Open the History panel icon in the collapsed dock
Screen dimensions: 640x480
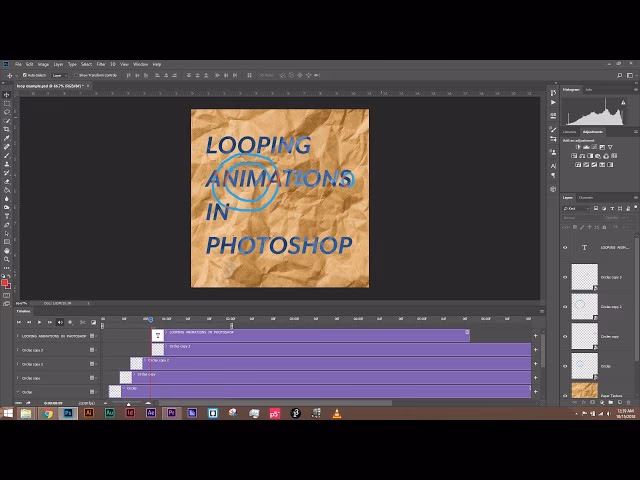pos(553,93)
